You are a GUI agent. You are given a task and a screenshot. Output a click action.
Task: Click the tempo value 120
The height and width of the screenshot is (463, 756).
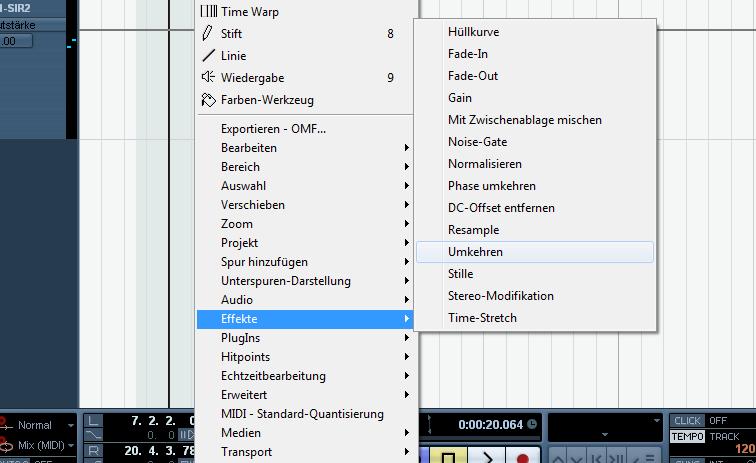pos(745,449)
